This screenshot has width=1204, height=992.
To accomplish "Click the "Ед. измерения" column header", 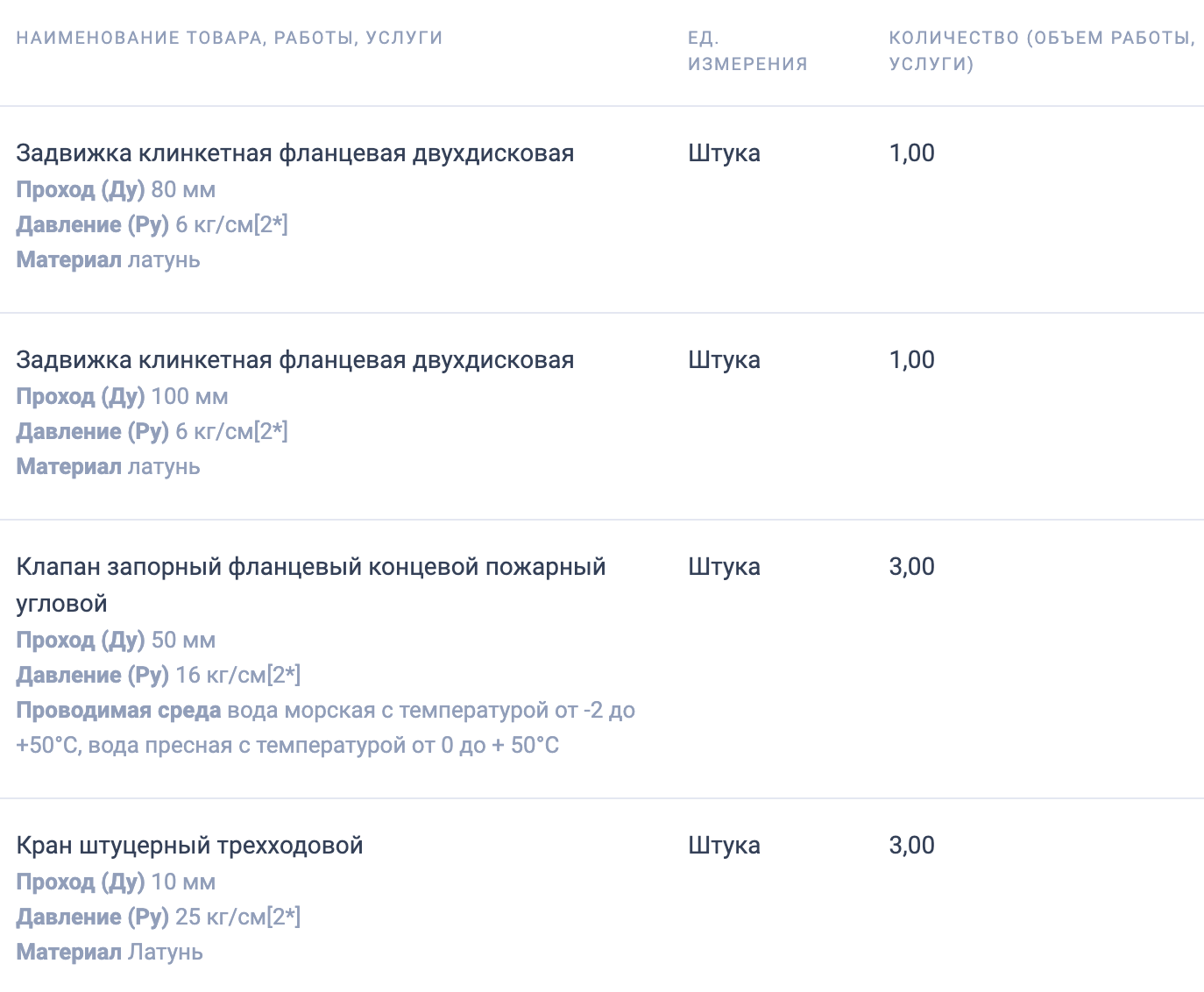I will click(x=747, y=51).
